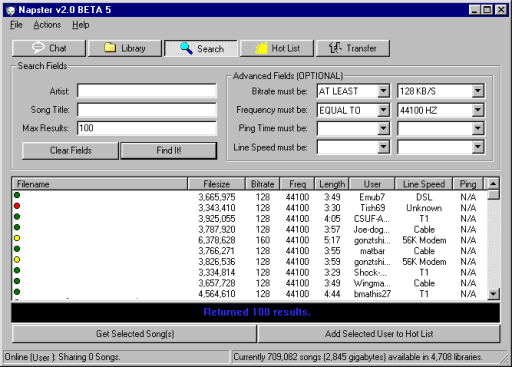Screen dimensions: 512x367
Task: Open the Line Speed comparison dropdown
Action: [383, 147]
